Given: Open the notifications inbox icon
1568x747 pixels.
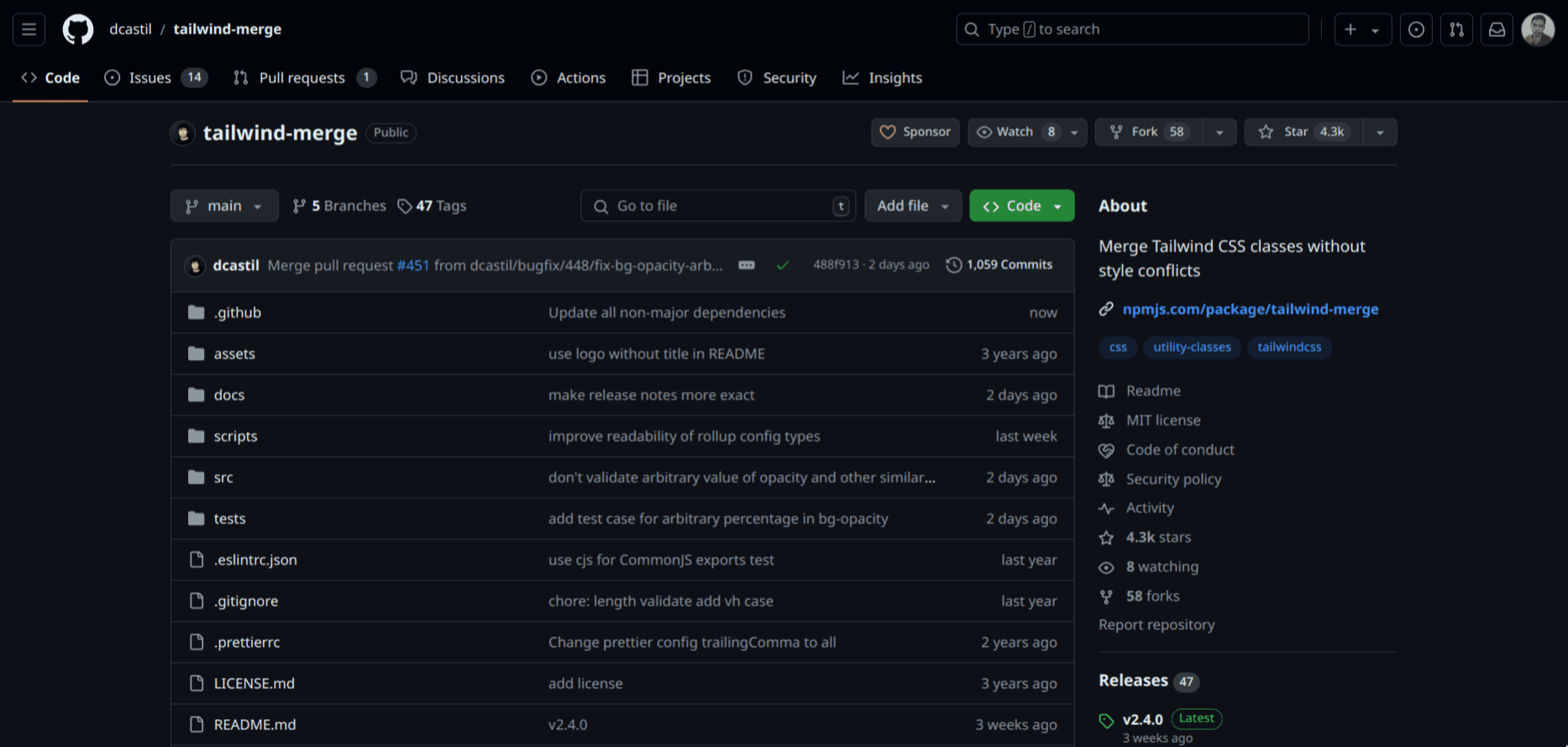Looking at the screenshot, I should 1497,29.
